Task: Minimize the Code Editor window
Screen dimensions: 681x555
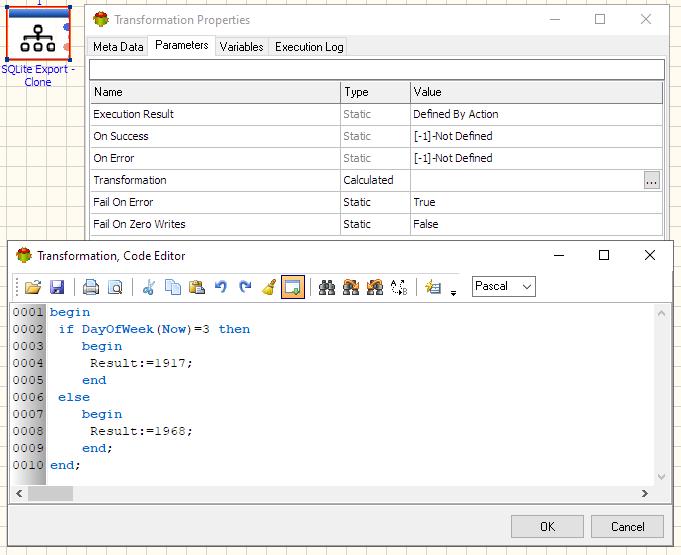Action: [x=559, y=255]
